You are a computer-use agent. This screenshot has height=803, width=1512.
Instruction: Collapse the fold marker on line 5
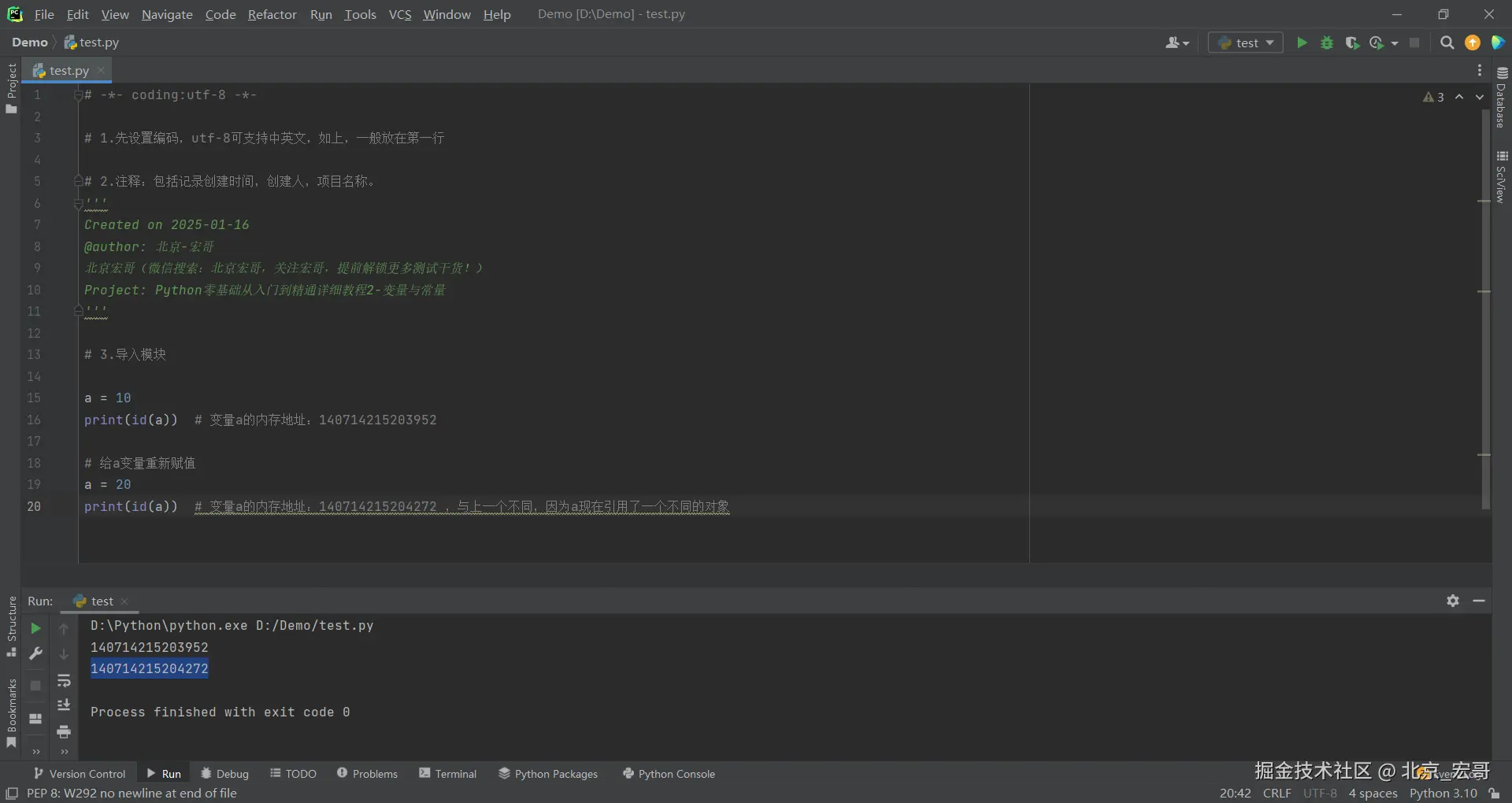tap(78, 182)
